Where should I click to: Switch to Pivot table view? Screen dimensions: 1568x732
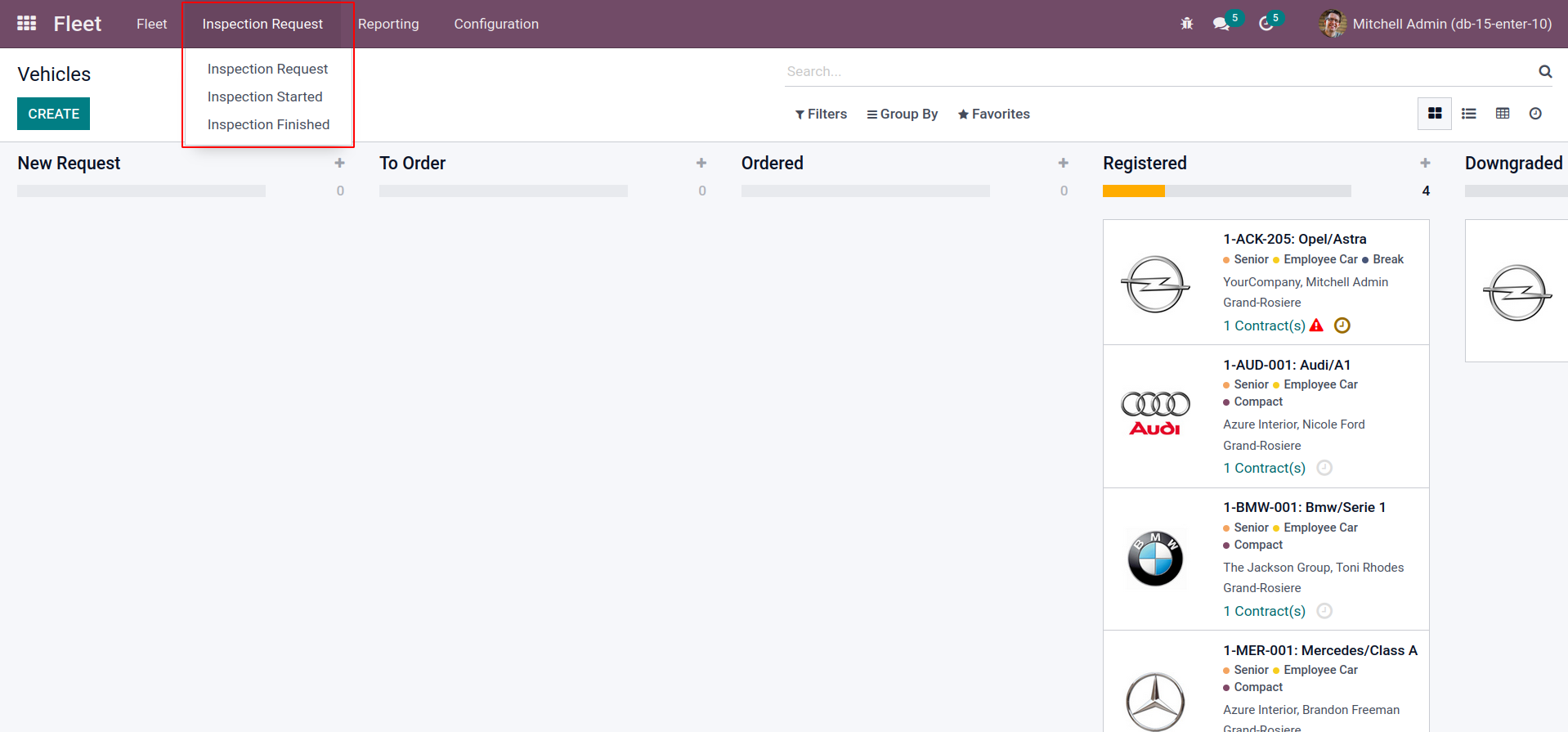(1503, 114)
